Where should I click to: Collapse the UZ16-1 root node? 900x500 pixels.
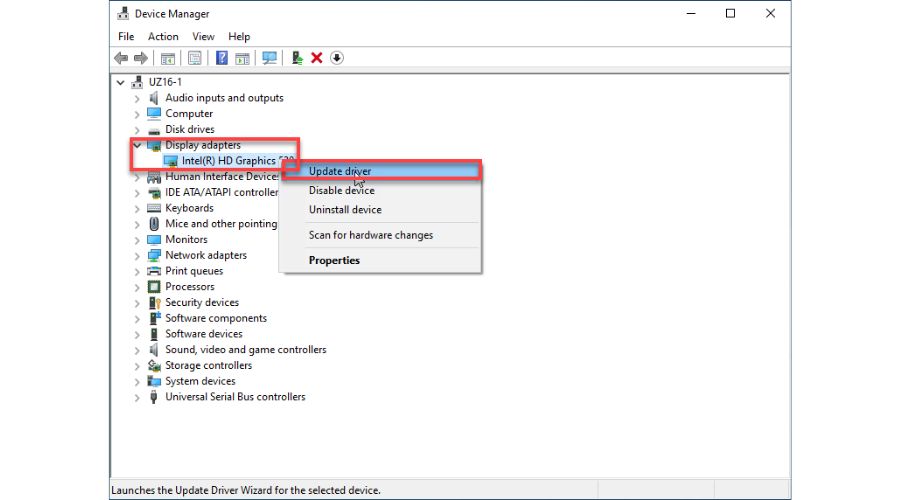[120, 83]
